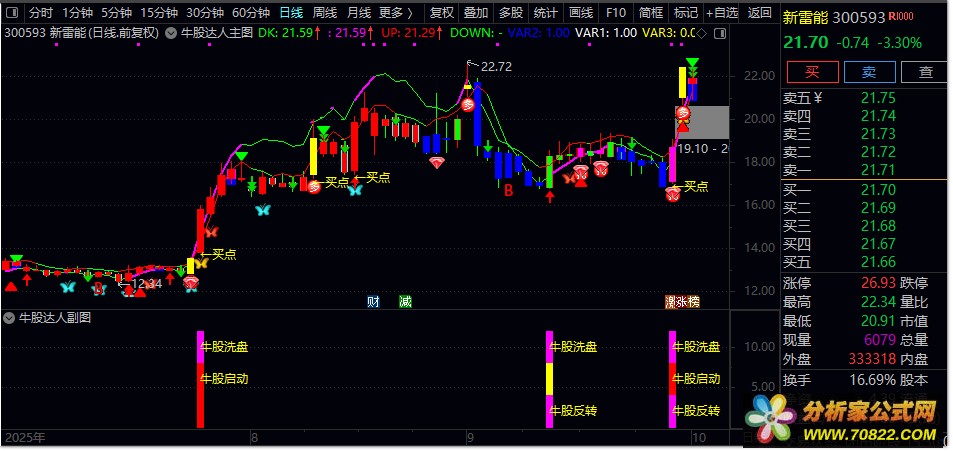Click the red diamond icon below blue candles

[437, 162]
